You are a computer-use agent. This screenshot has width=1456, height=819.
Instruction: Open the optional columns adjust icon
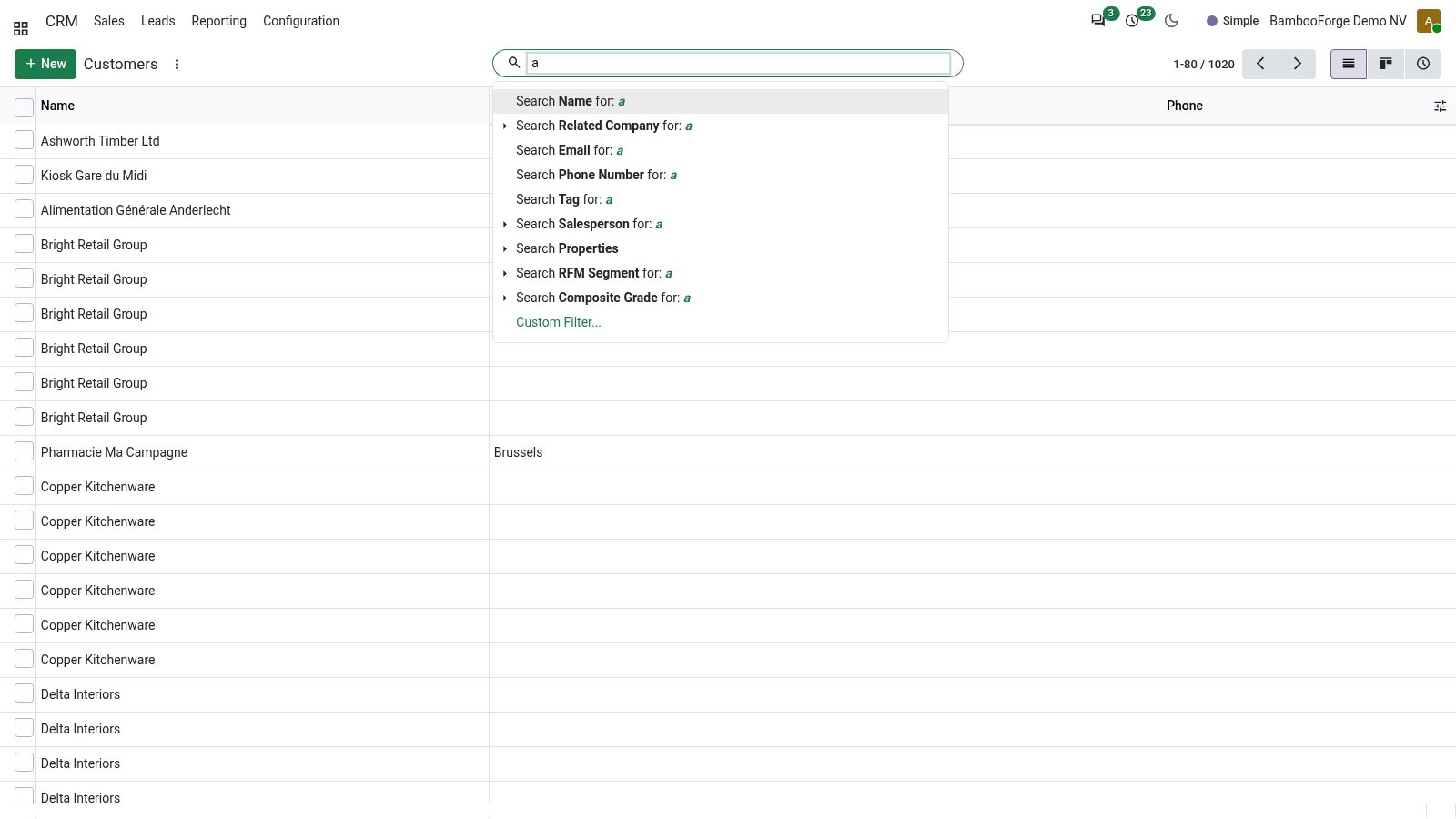[x=1440, y=106]
